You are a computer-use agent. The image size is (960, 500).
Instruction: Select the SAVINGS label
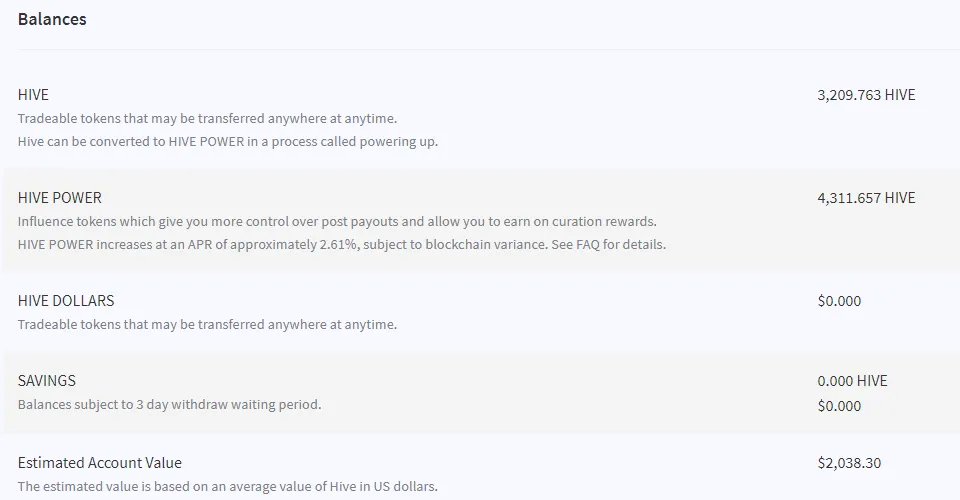47,381
